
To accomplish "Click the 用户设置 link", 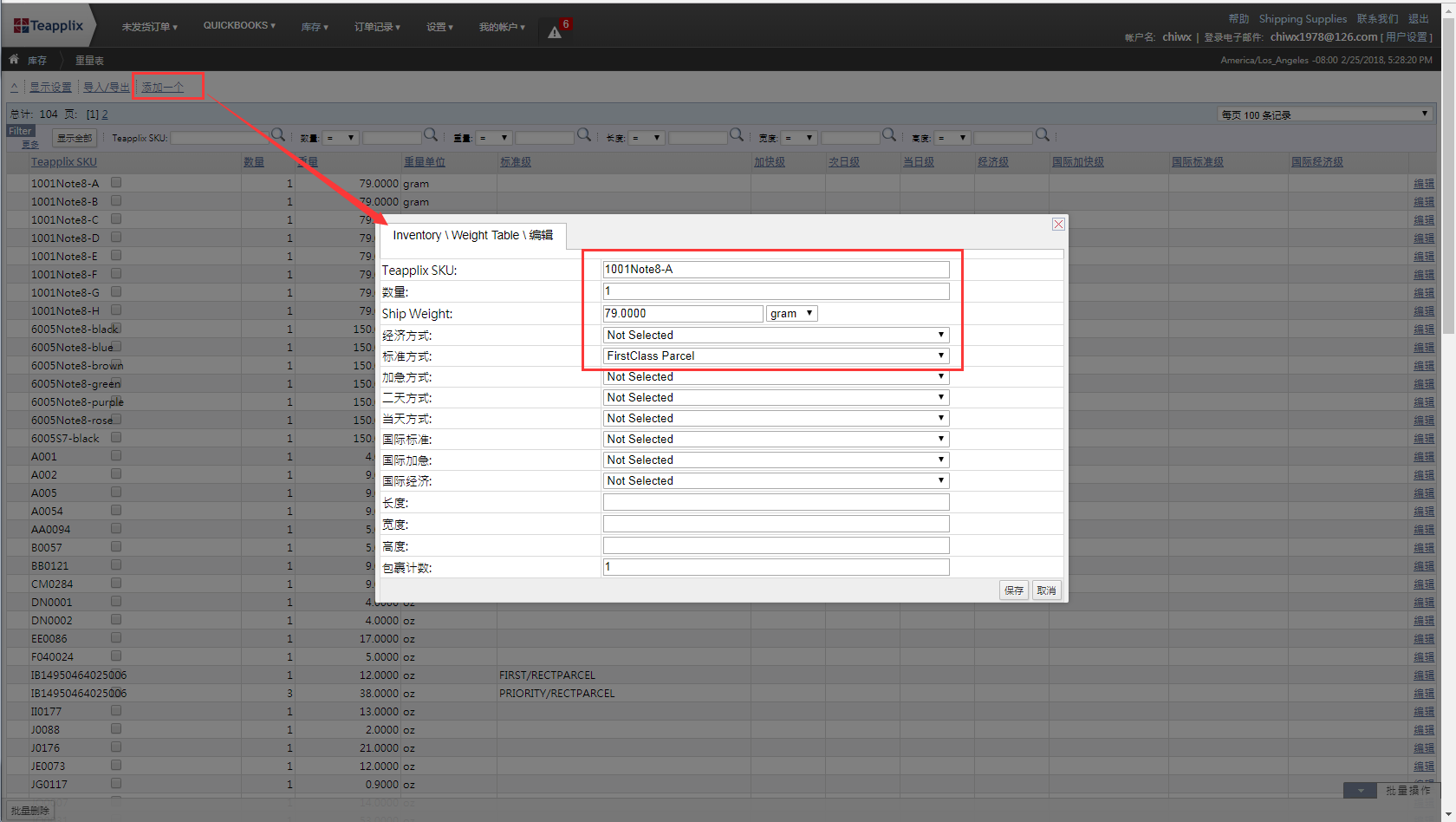I will [x=1406, y=37].
